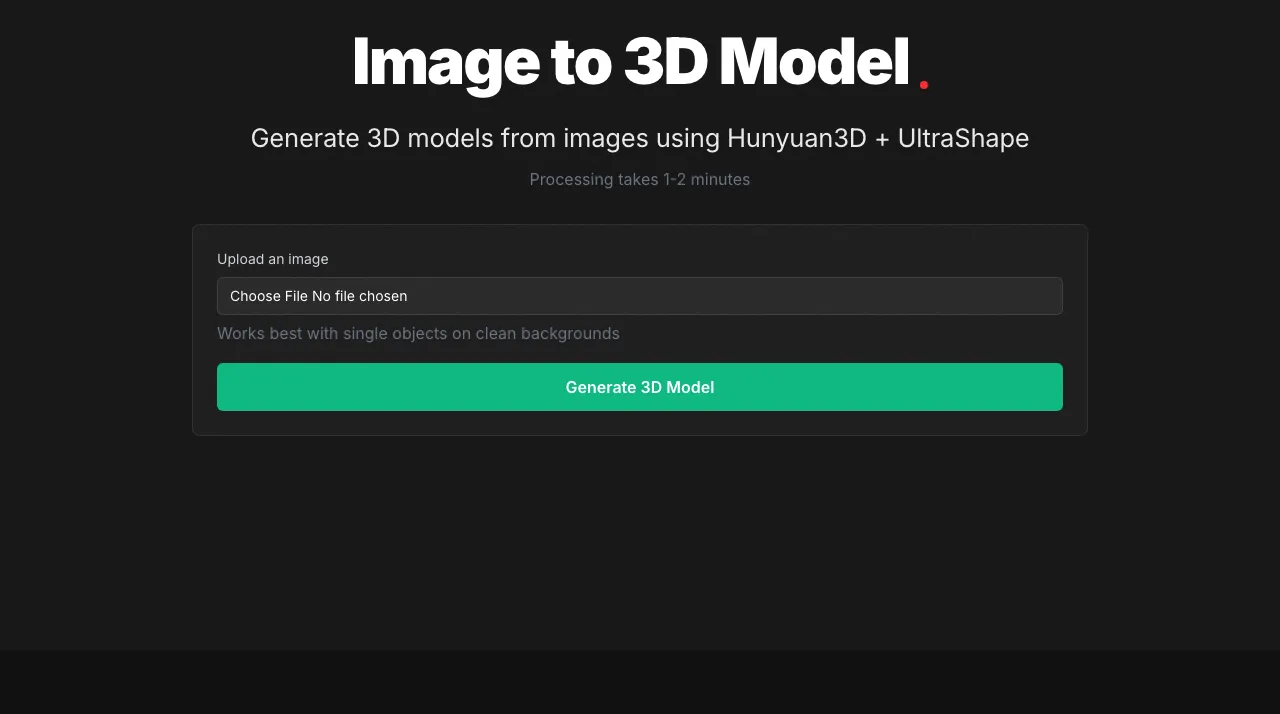Click the 'Processing takes 1-2 minutes' note

click(x=640, y=179)
